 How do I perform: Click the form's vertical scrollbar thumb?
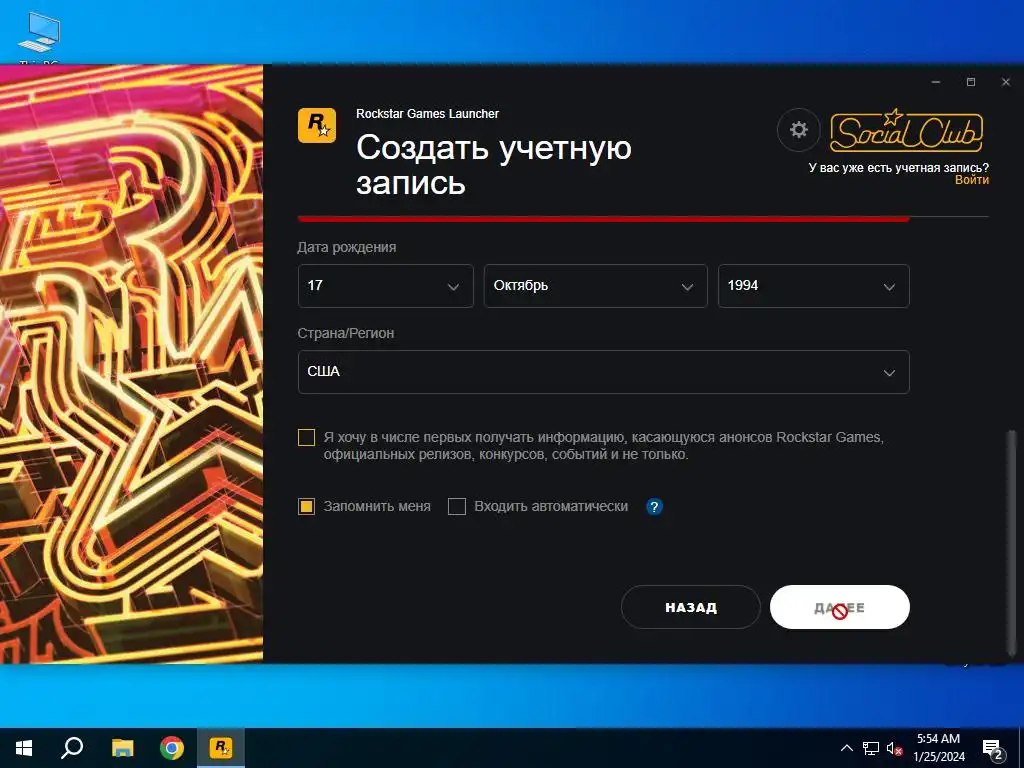tap(1012, 542)
